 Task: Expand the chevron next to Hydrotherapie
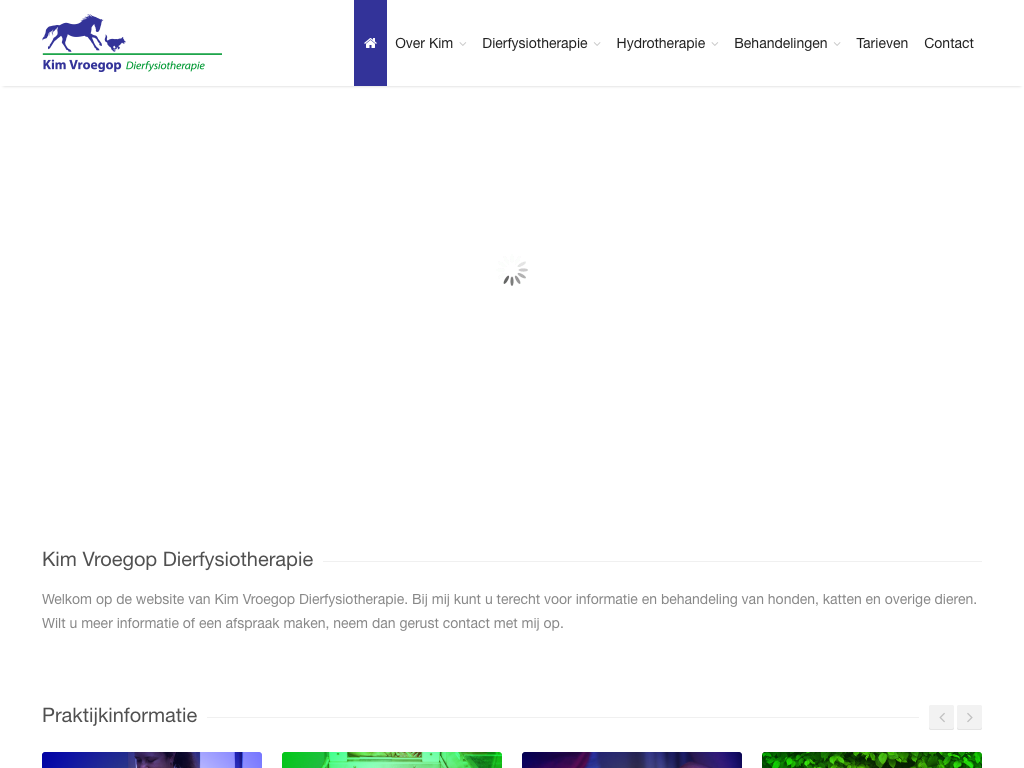click(x=715, y=44)
